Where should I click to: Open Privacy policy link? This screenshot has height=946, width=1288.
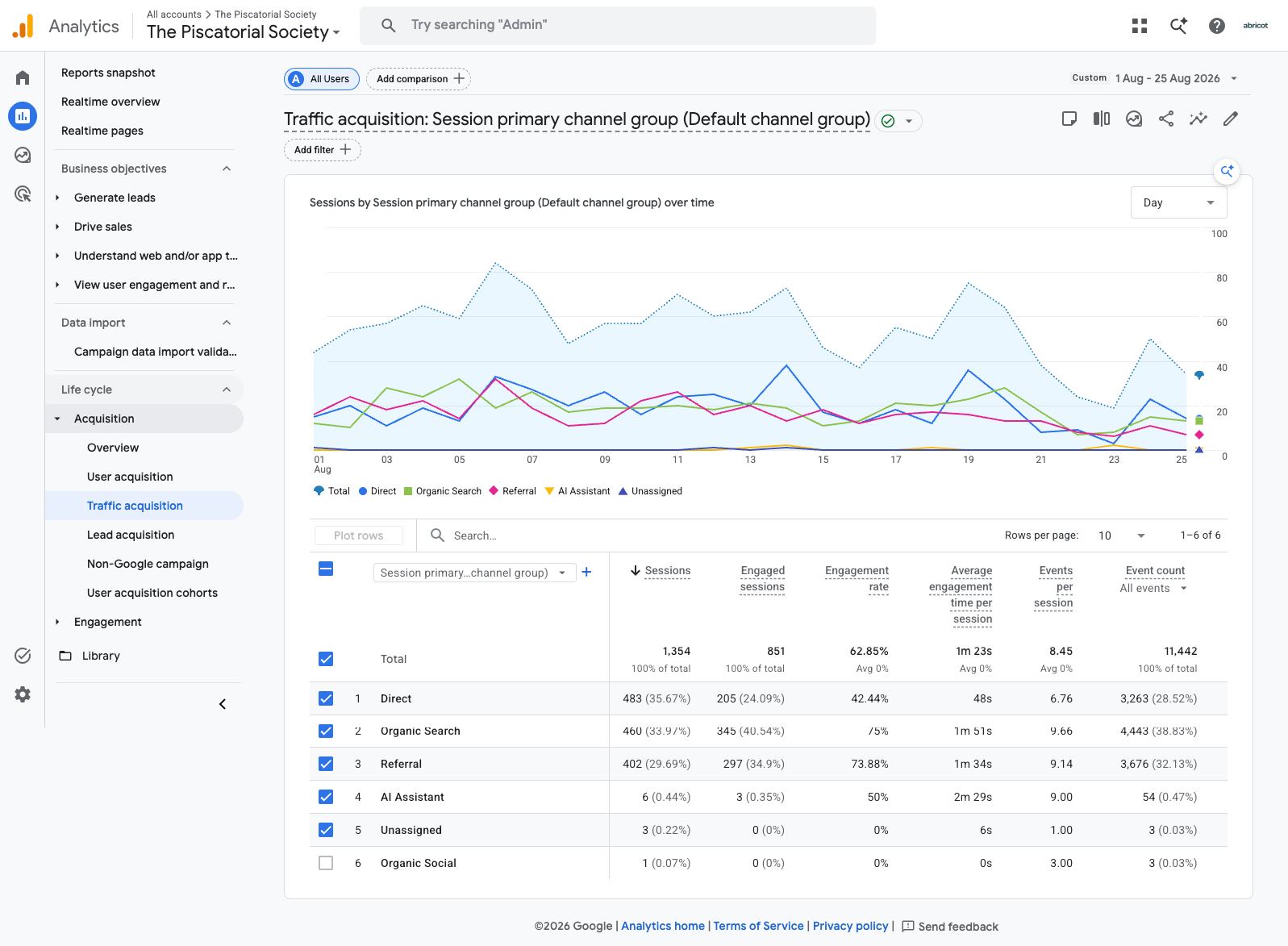click(x=850, y=926)
